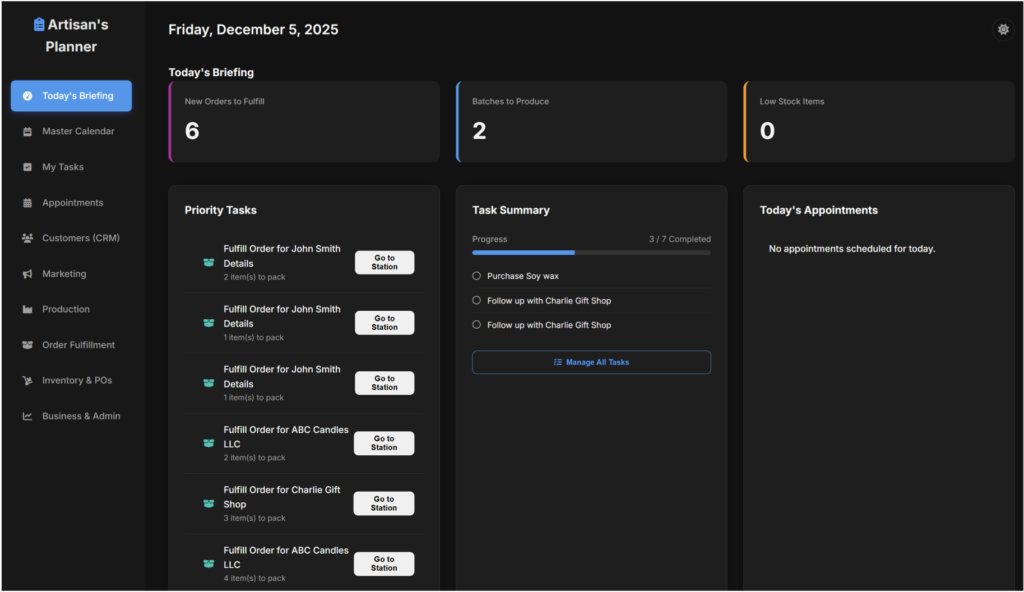Check off last Follow up with Charlie Gift Shop
Screen dimensions: 1024x592
(x=477, y=325)
